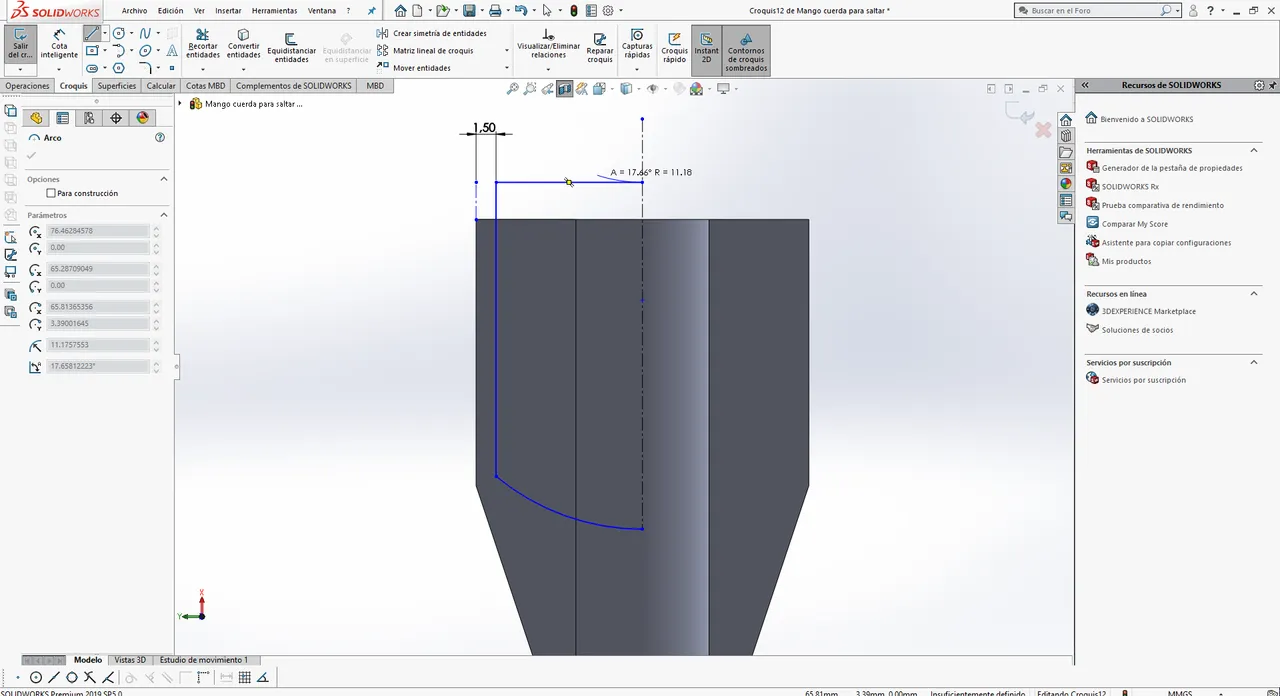Viewport: 1280px width, 696px height.
Task: Click the Print icon in the top toolbar
Action: click(495, 10)
